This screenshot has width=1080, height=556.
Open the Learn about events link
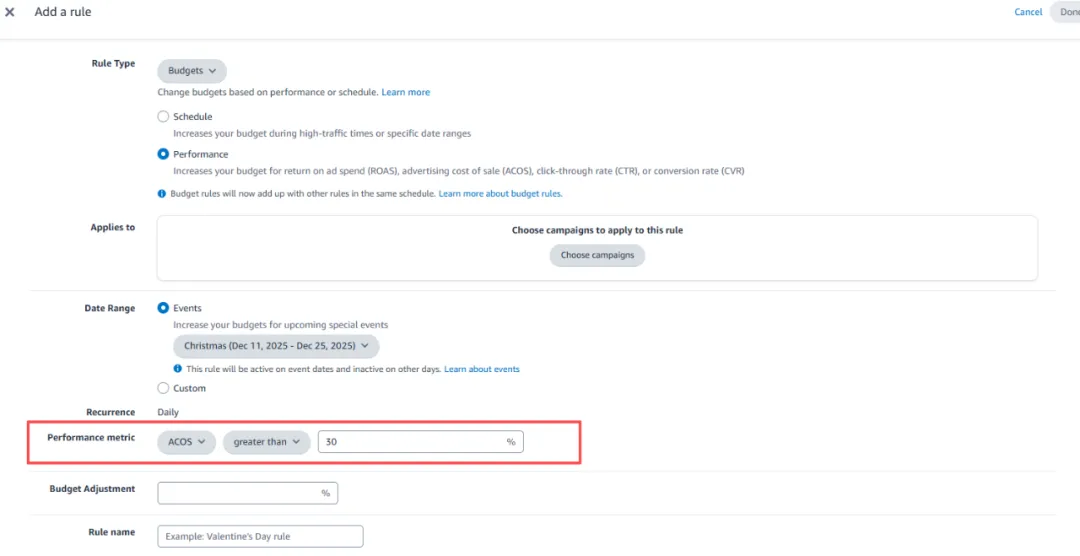pyautogui.click(x=482, y=369)
